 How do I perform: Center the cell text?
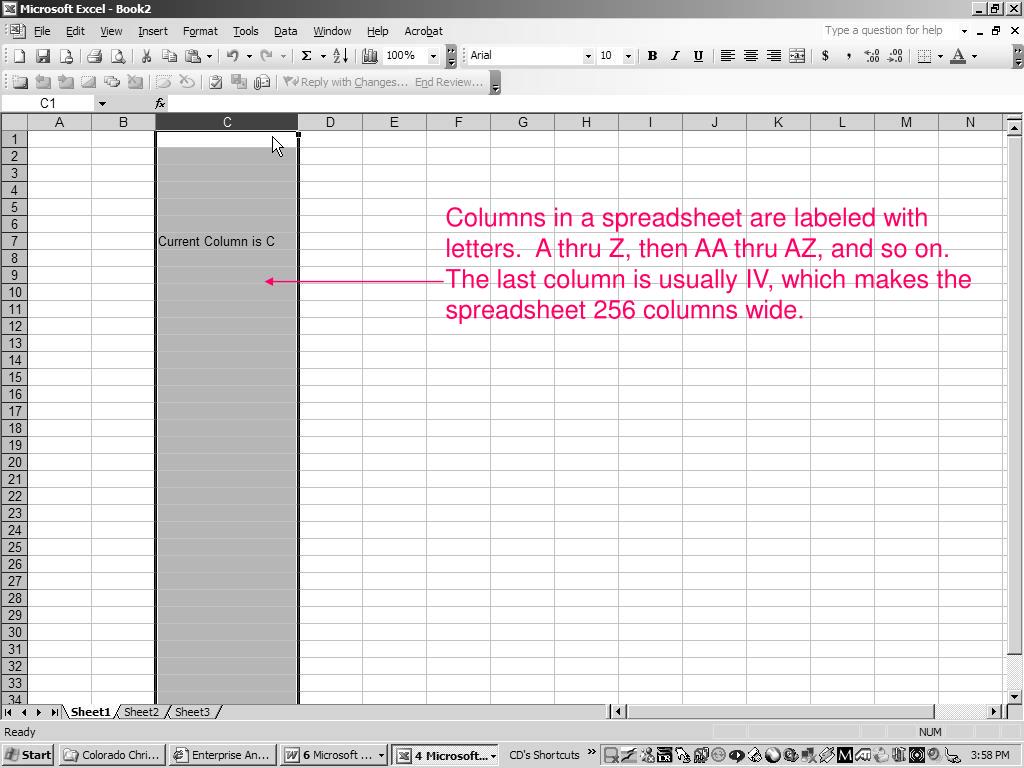point(750,56)
